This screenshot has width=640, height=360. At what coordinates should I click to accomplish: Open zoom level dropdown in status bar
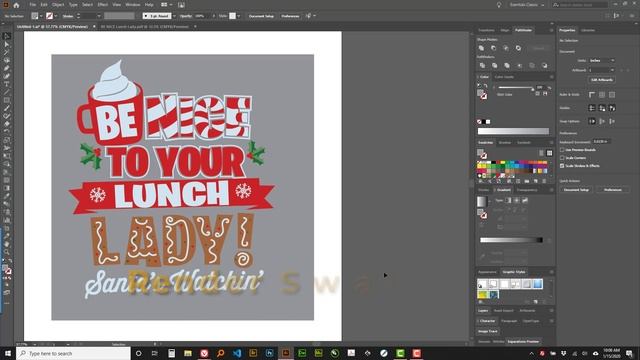34,344
